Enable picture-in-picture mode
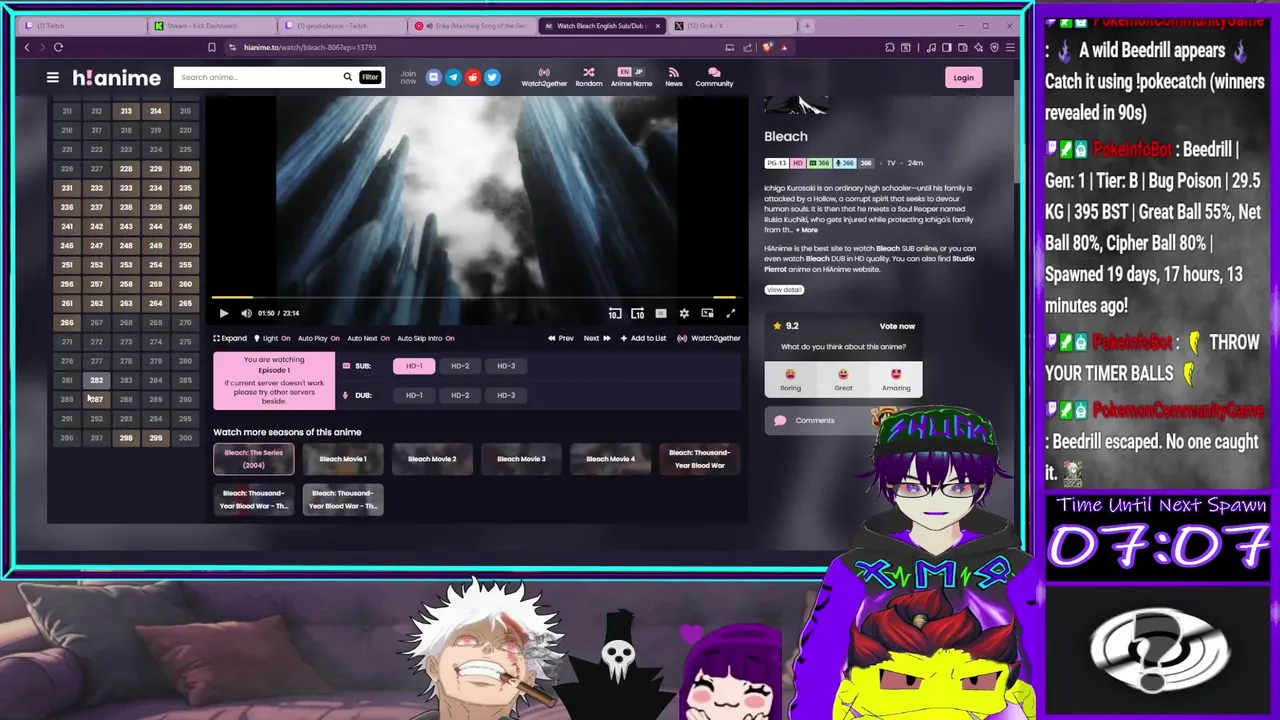This screenshot has height=720, width=1280. [707, 313]
